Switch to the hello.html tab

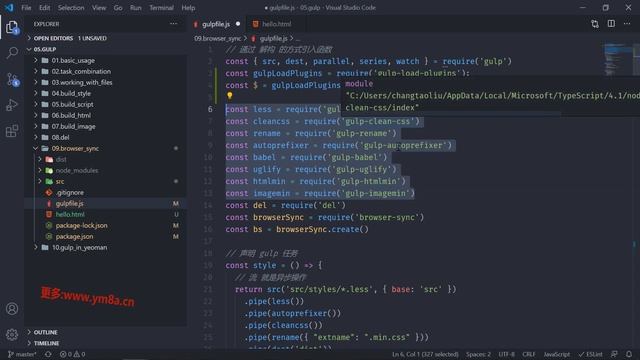click(x=277, y=24)
